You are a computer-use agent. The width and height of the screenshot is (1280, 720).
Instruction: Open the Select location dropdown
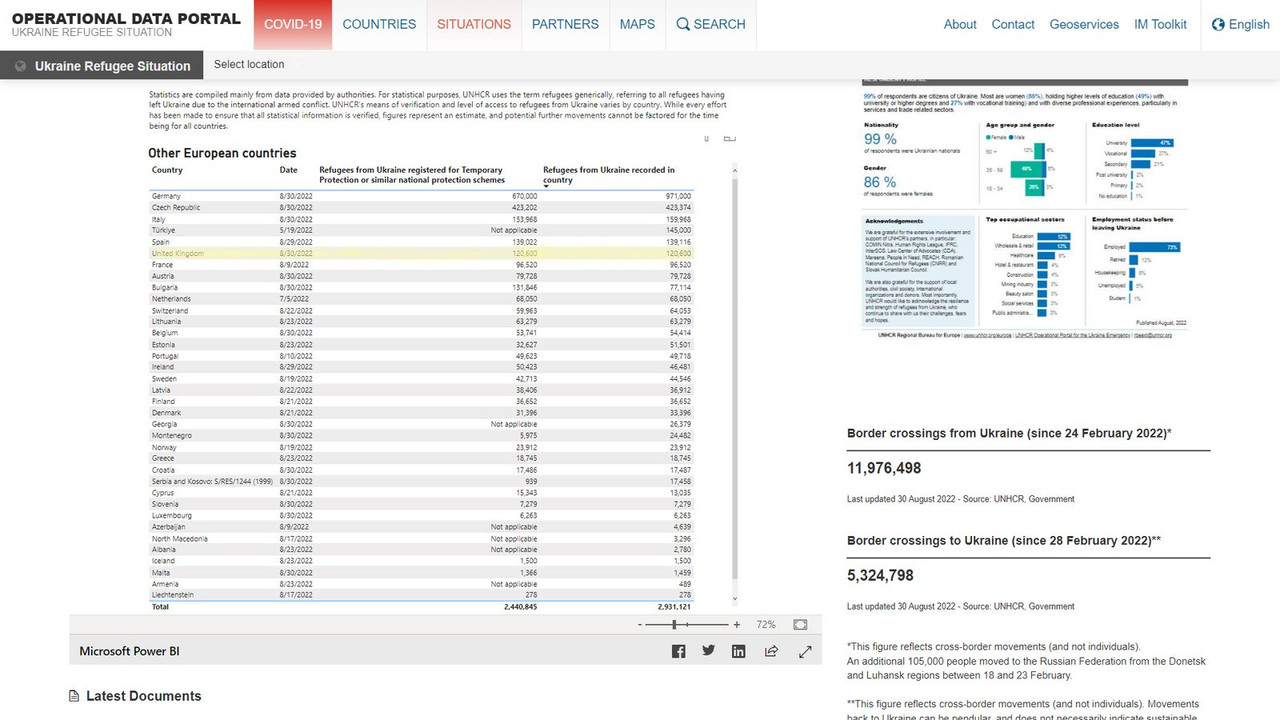(x=249, y=64)
